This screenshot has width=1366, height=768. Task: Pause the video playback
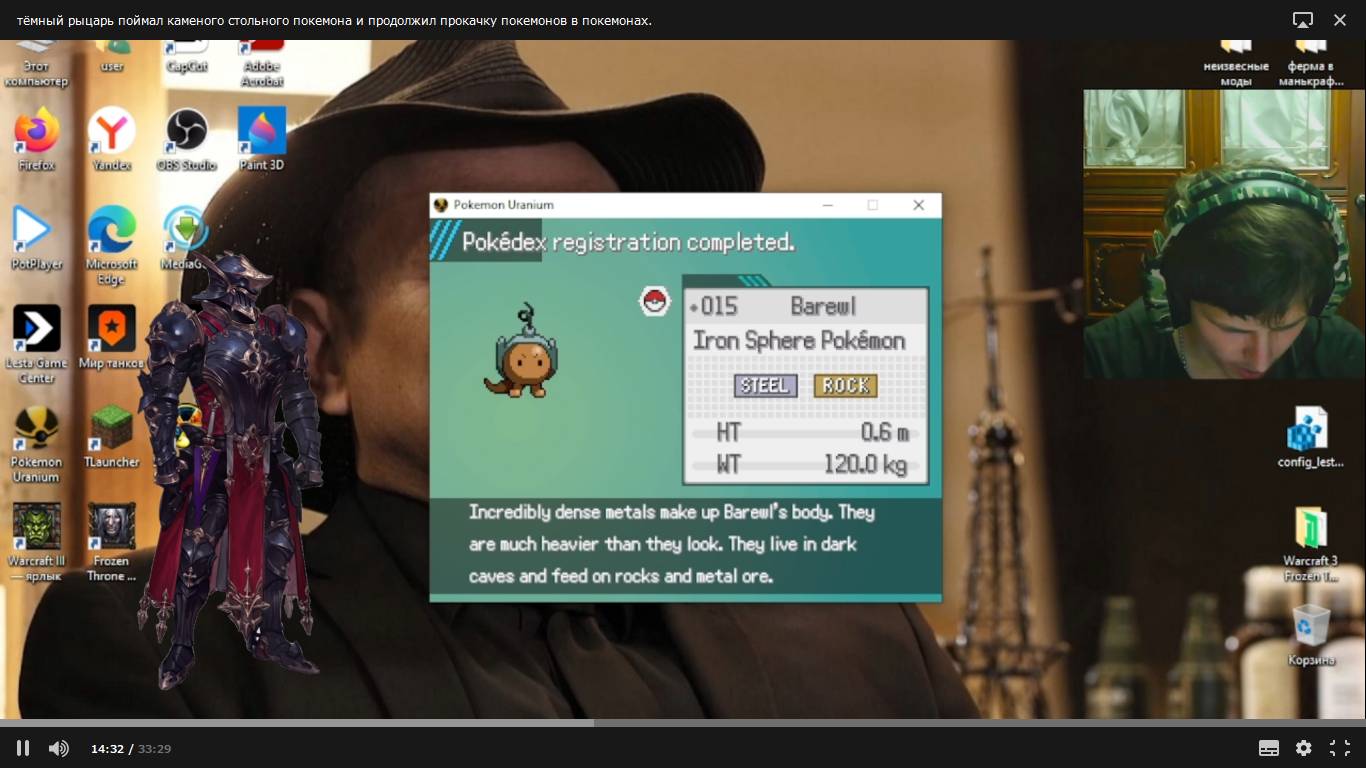pos(23,748)
